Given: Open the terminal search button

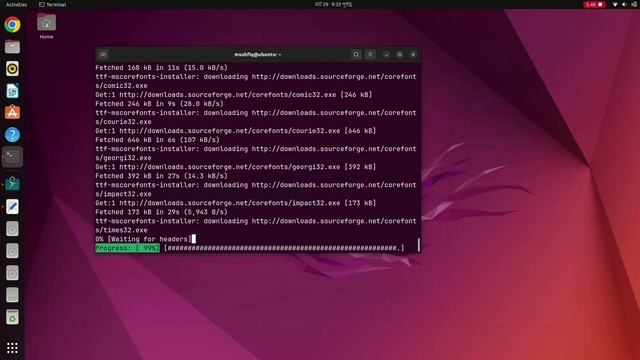Looking at the screenshot, I should coord(356,54).
